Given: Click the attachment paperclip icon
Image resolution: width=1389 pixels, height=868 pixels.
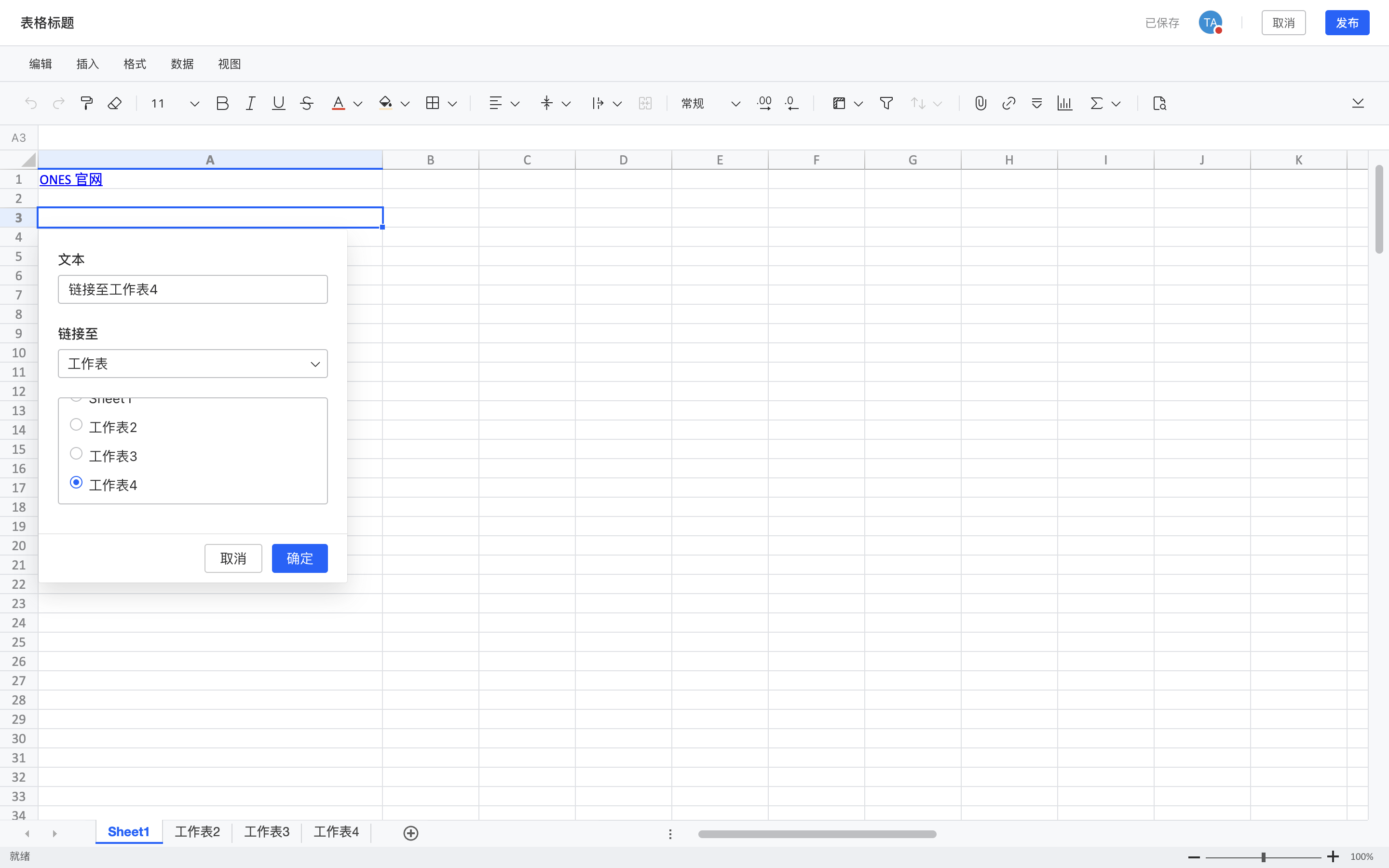Looking at the screenshot, I should pos(980,103).
